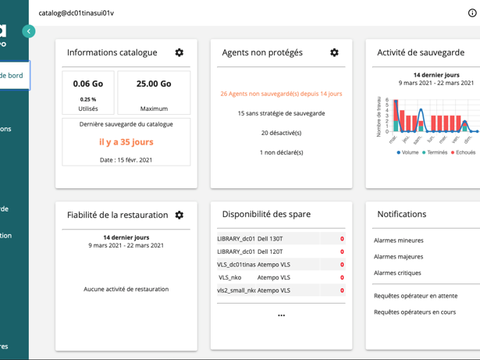Viewport: 480px width, 360px height.
Task: Click '15 sans stratégie de sauvegarde'
Action: pos(281,113)
